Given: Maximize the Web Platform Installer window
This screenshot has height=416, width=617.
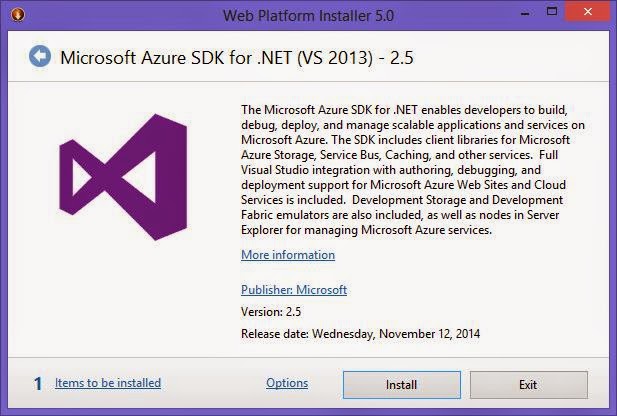Looking at the screenshot, I should [552, 11].
